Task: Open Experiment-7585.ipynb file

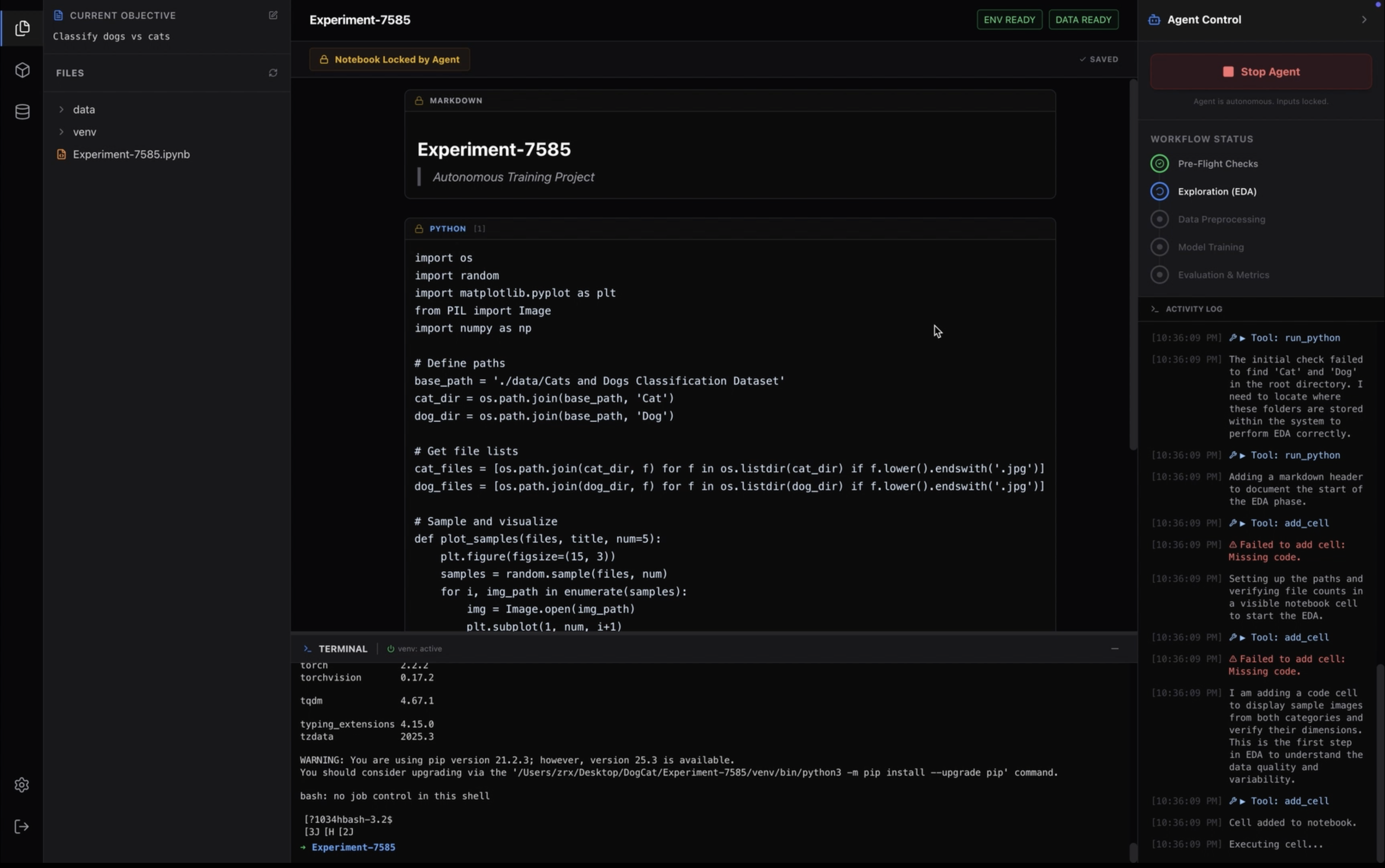Action: point(131,154)
